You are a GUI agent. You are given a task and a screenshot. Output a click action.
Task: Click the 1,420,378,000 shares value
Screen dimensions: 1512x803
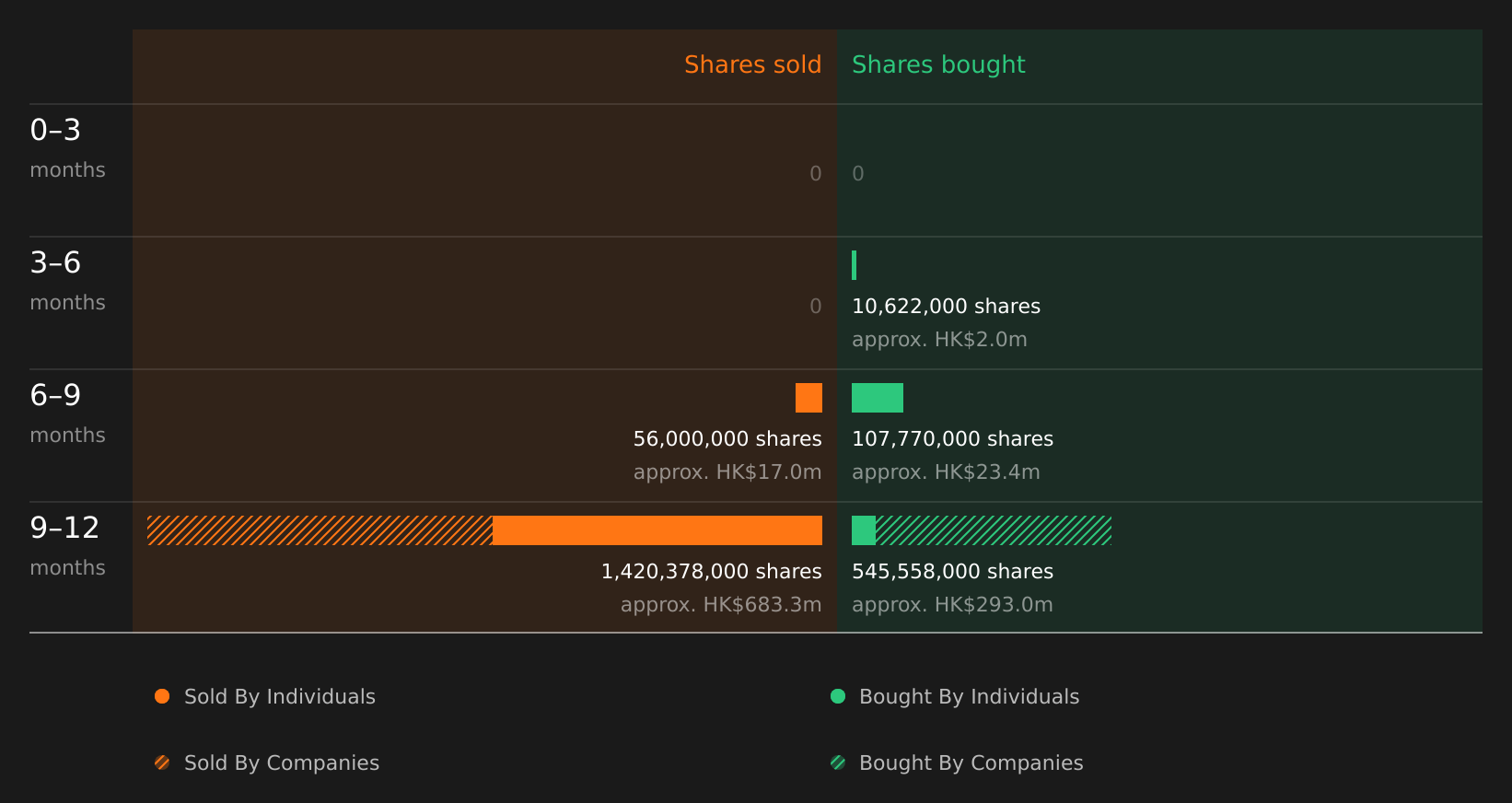[711, 572]
